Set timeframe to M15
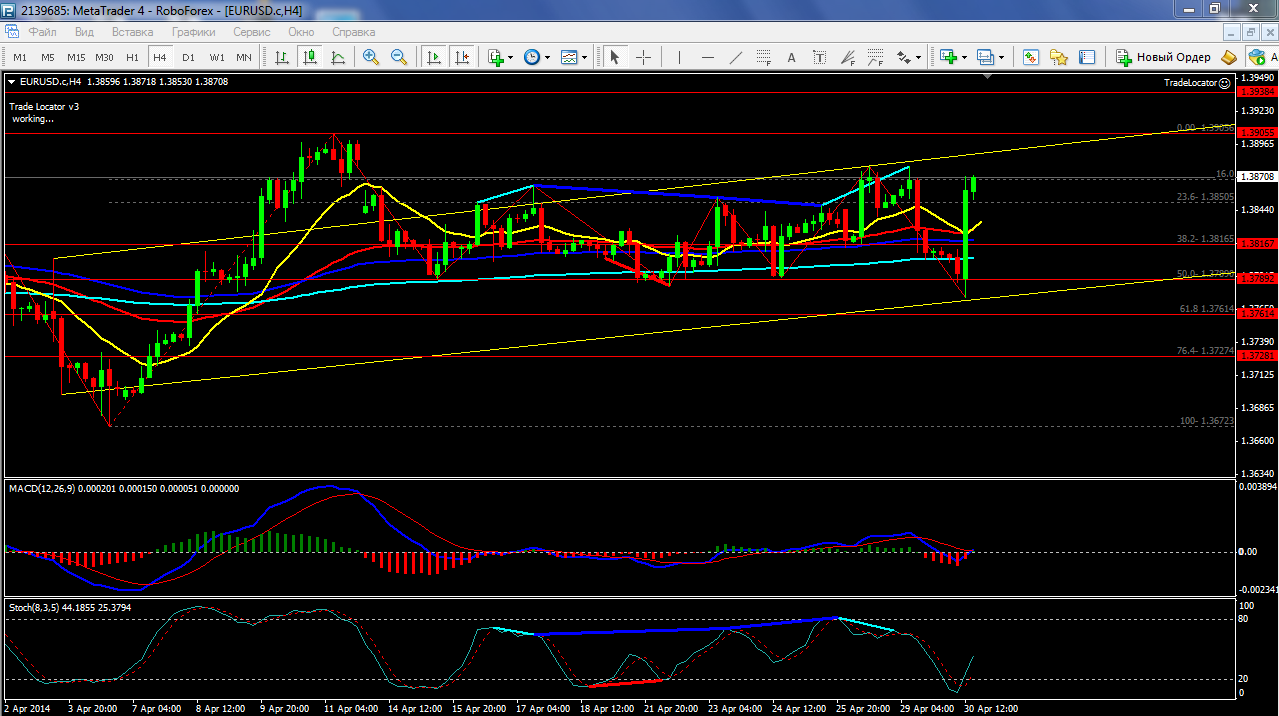Image resolution: width=1279 pixels, height=716 pixels. (76, 57)
